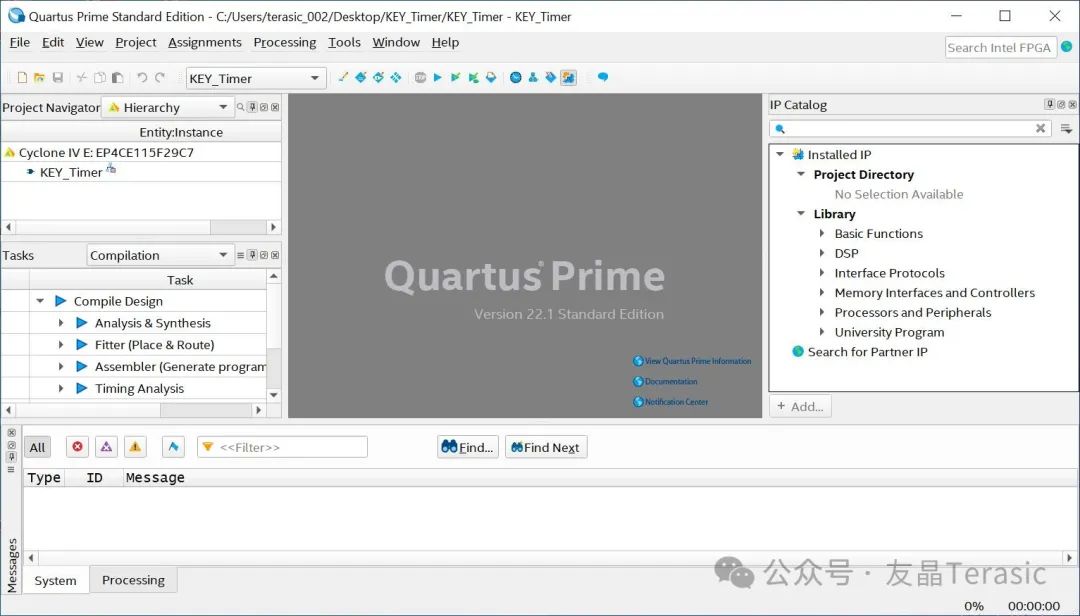
Task: Click the globe icon beside Search Intel FPGA
Action: point(1066,46)
